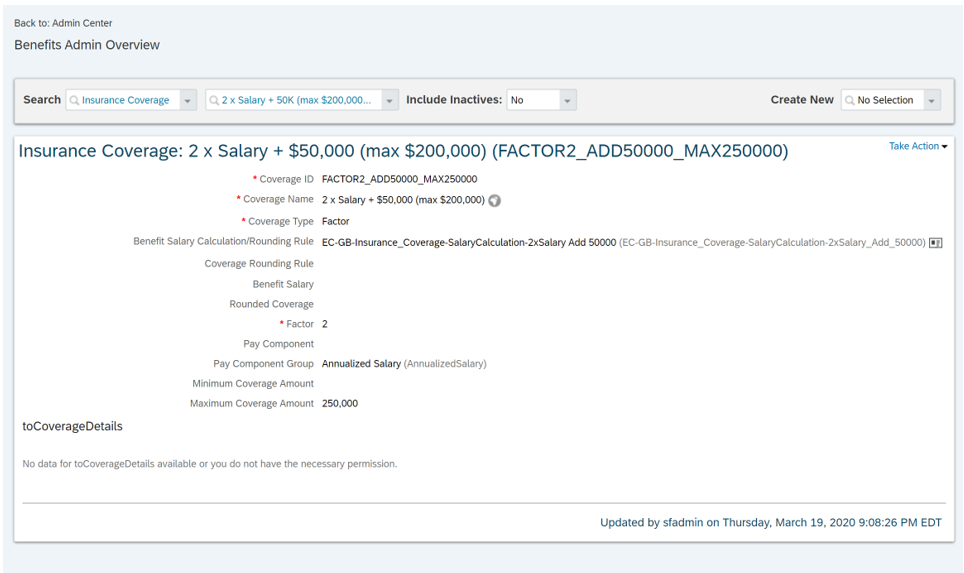Viewport: 964px width, 573px height.
Task: Open the Take Action menu
Action: click(x=918, y=146)
